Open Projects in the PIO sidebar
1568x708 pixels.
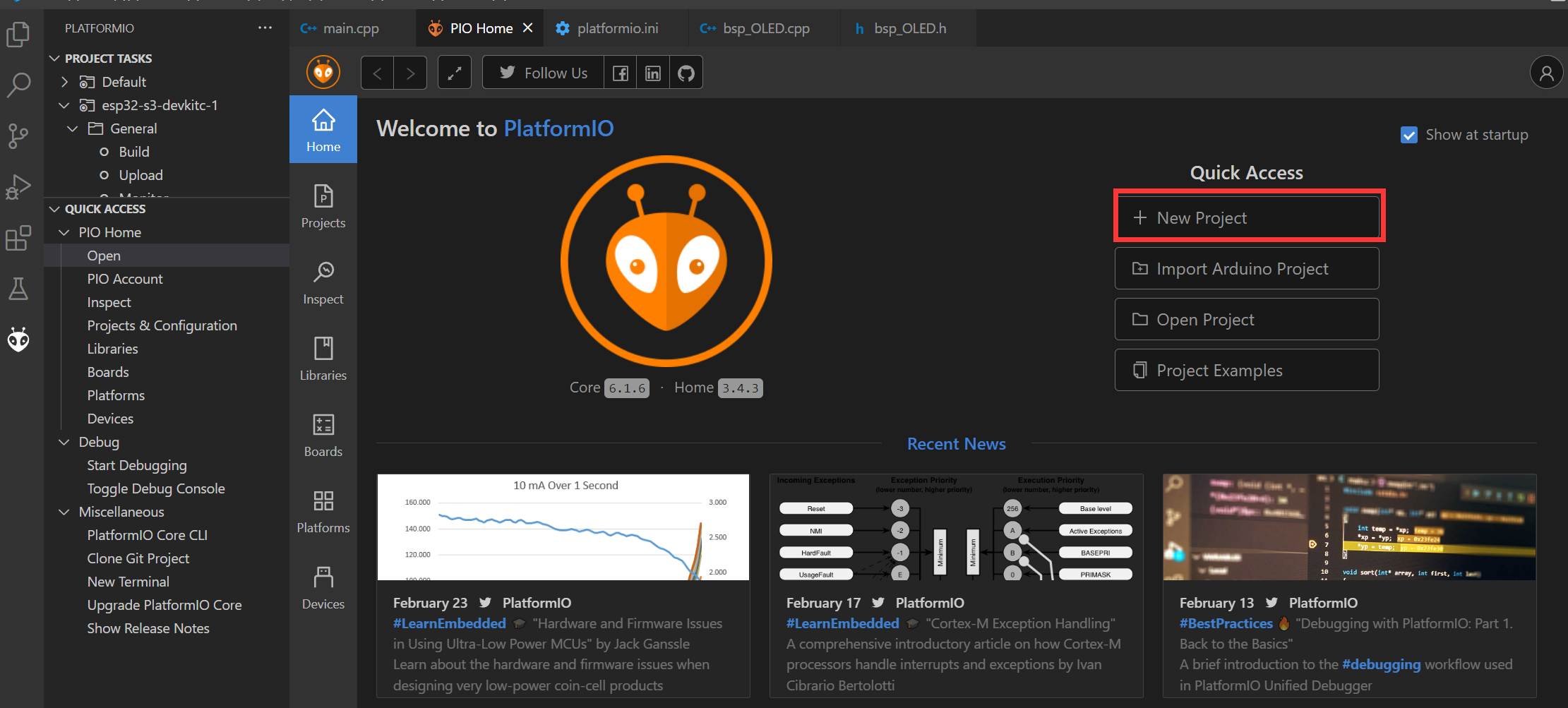pos(323,206)
